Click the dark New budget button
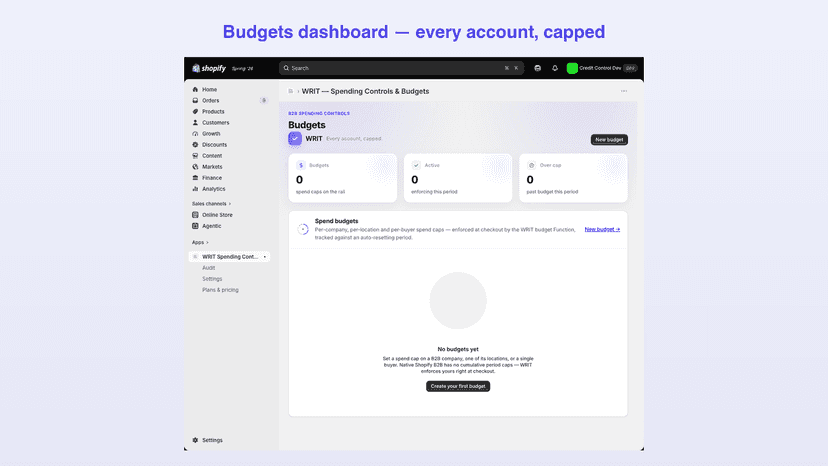 pyautogui.click(x=609, y=139)
